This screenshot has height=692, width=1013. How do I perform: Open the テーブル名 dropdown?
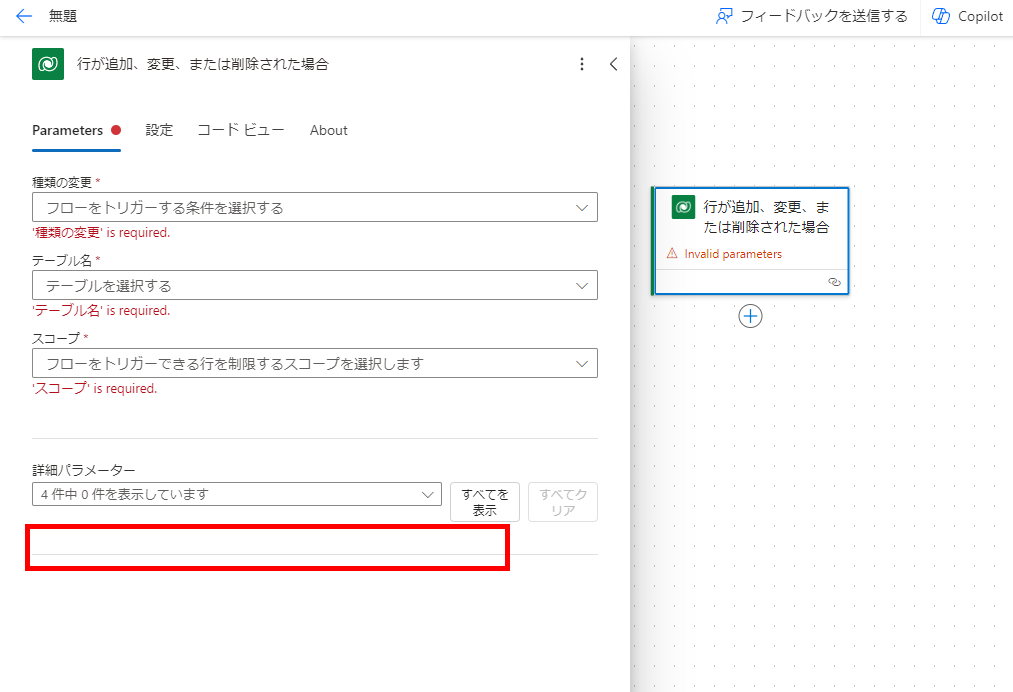click(x=315, y=286)
